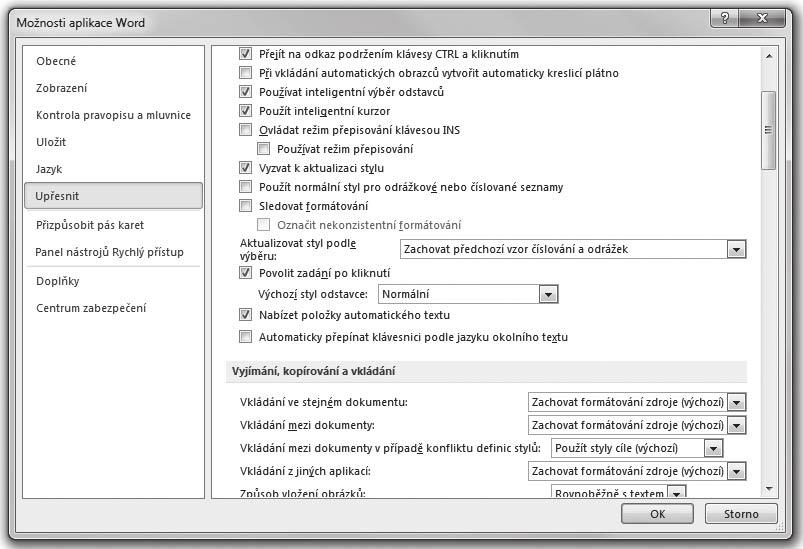
Task: Select the Upřesnit category
Action: [114, 196]
